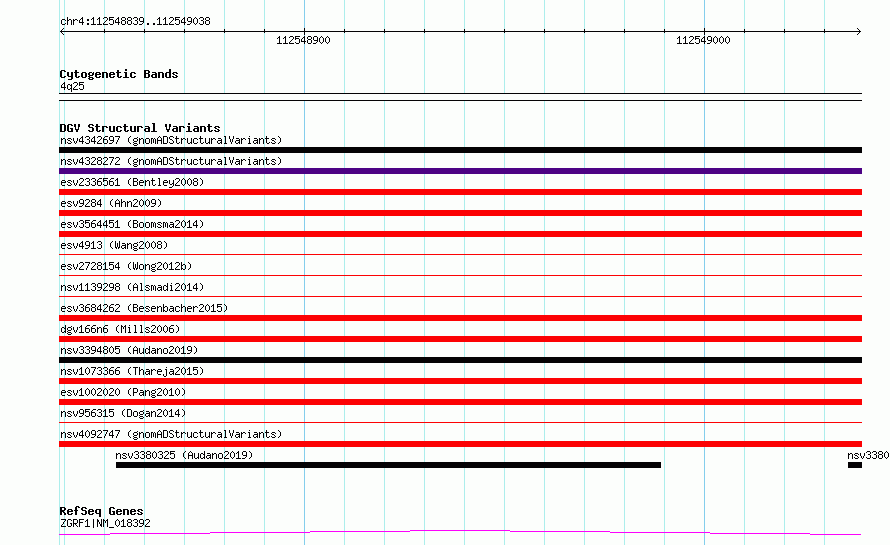
Task: Click the 4q25 band label
Action: (x=72, y=86)
